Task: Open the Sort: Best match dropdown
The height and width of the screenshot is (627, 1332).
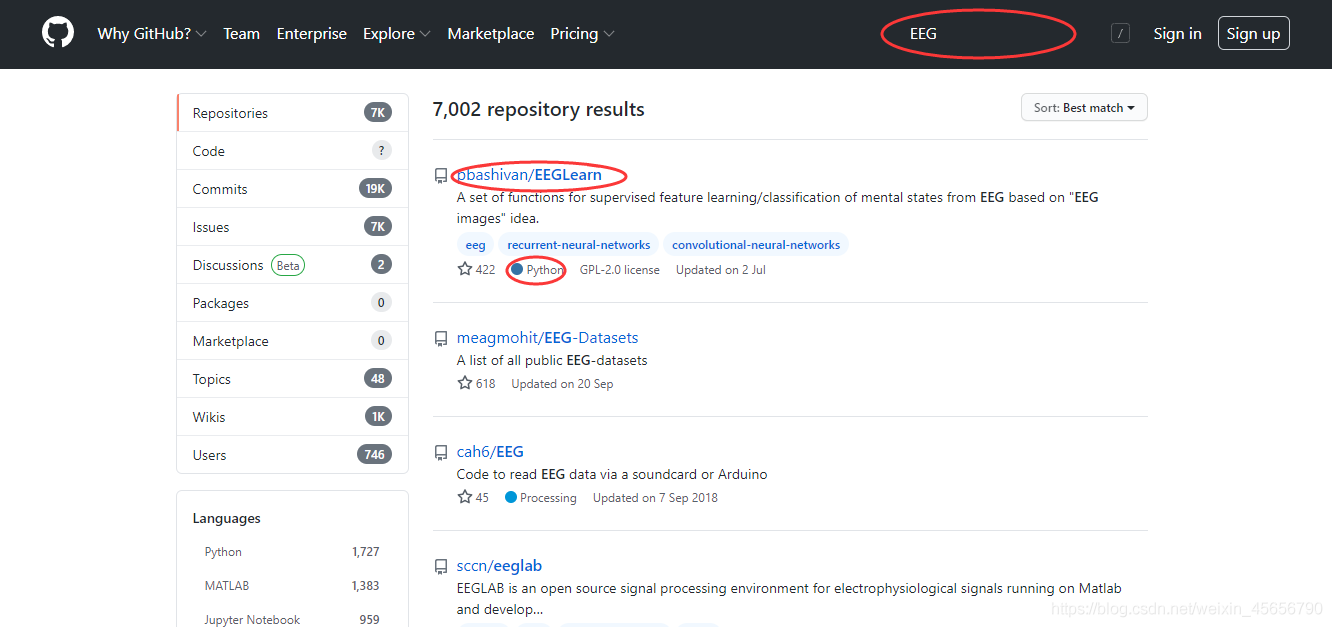Action: (1084, 108)
